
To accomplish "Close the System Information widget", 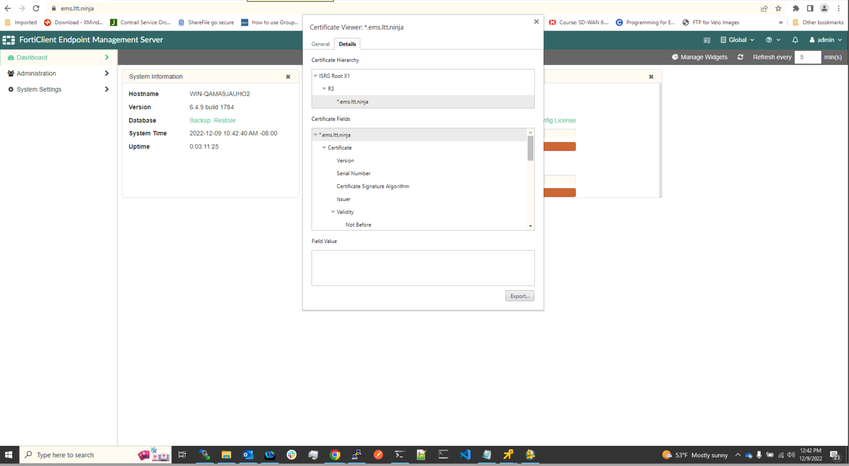I will (288, 77).
